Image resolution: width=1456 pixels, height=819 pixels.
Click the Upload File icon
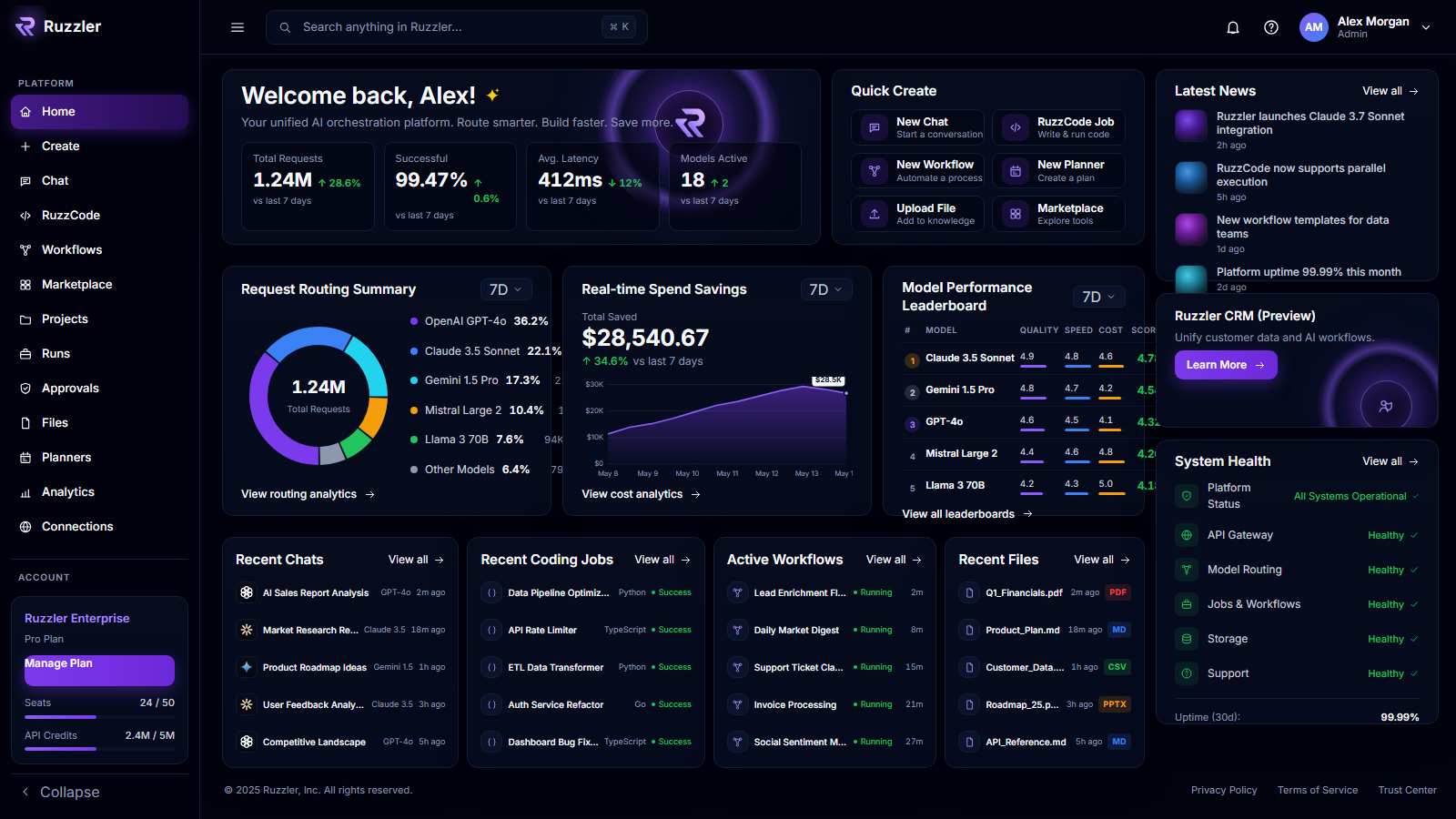click(875, 214)
